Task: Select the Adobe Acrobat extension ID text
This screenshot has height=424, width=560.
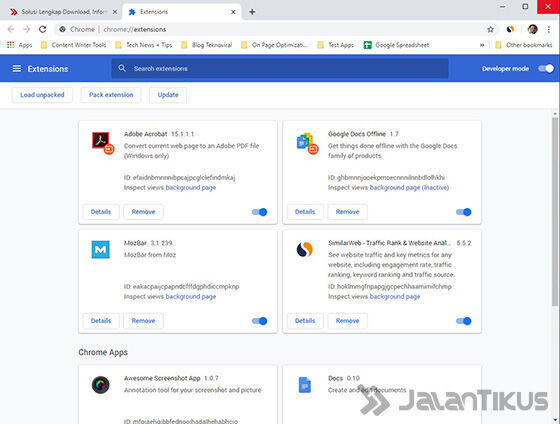Action: [x=180, y=178]
